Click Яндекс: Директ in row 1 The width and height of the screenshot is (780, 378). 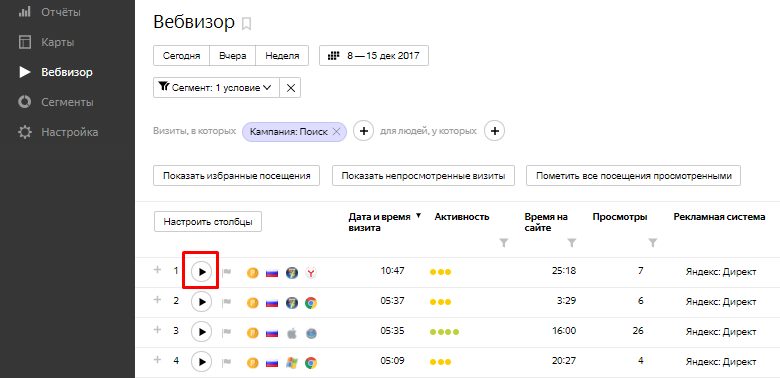click(721, 272)
